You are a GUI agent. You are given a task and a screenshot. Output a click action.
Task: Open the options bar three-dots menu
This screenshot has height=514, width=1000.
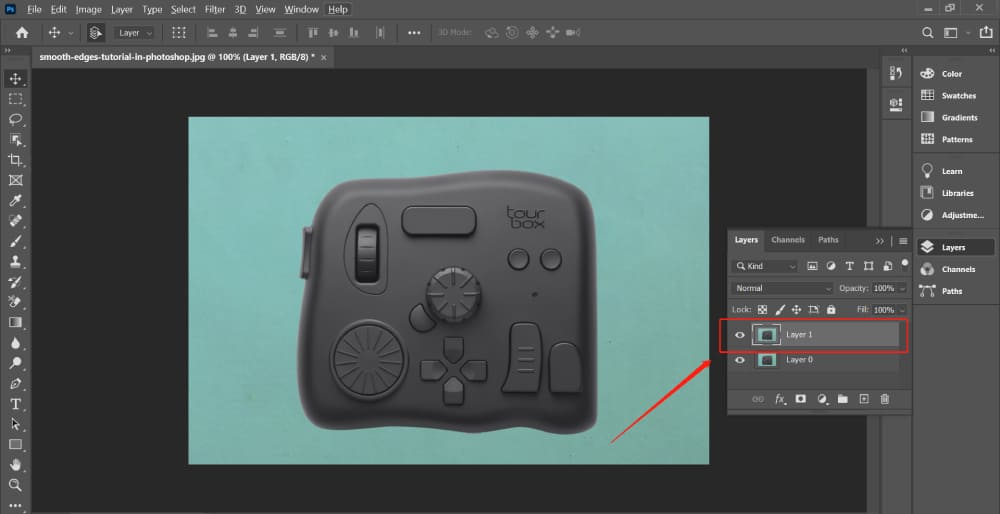(x=415, y=33)
